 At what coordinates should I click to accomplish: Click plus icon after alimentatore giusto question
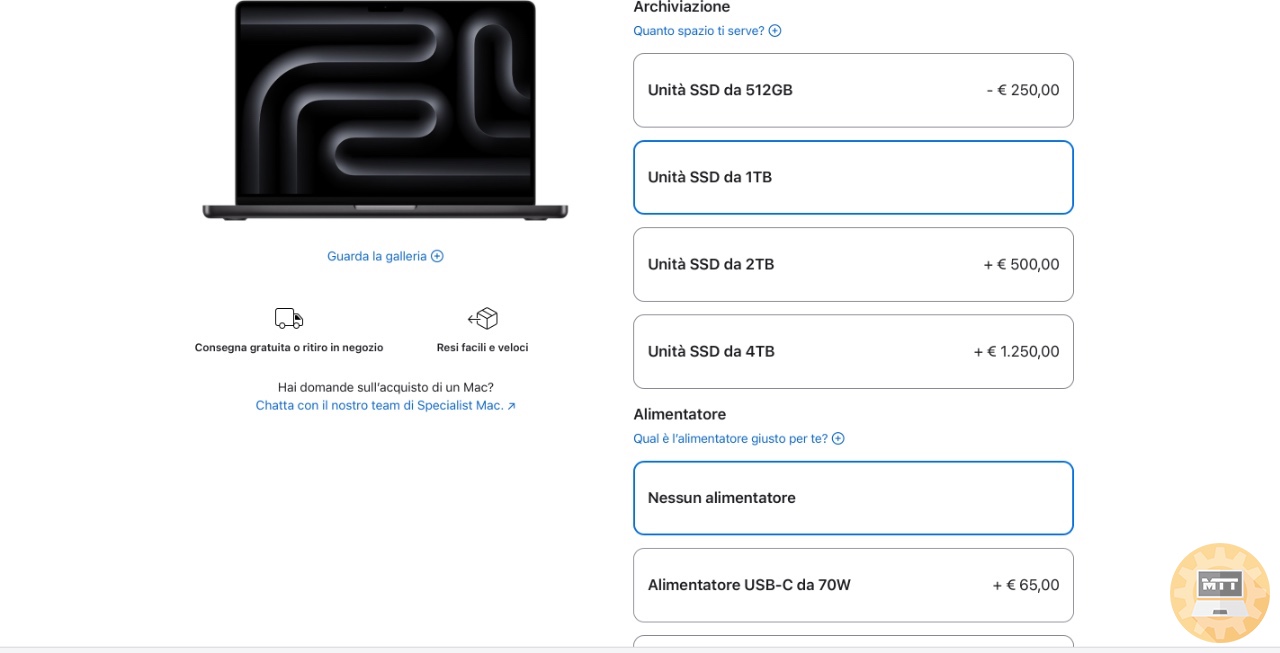[838, 439]
